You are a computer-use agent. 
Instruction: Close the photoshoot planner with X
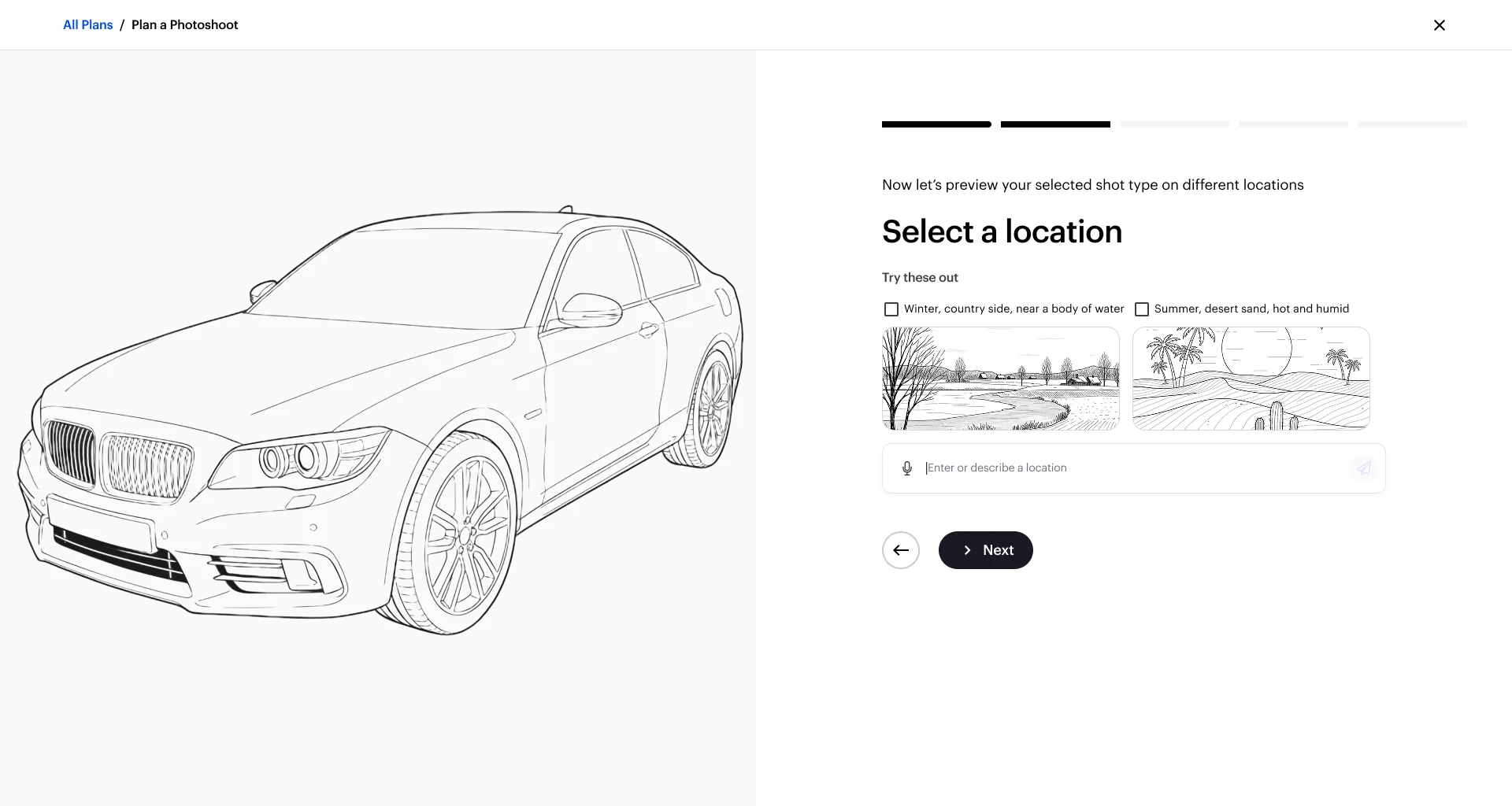click(1440, 25)
